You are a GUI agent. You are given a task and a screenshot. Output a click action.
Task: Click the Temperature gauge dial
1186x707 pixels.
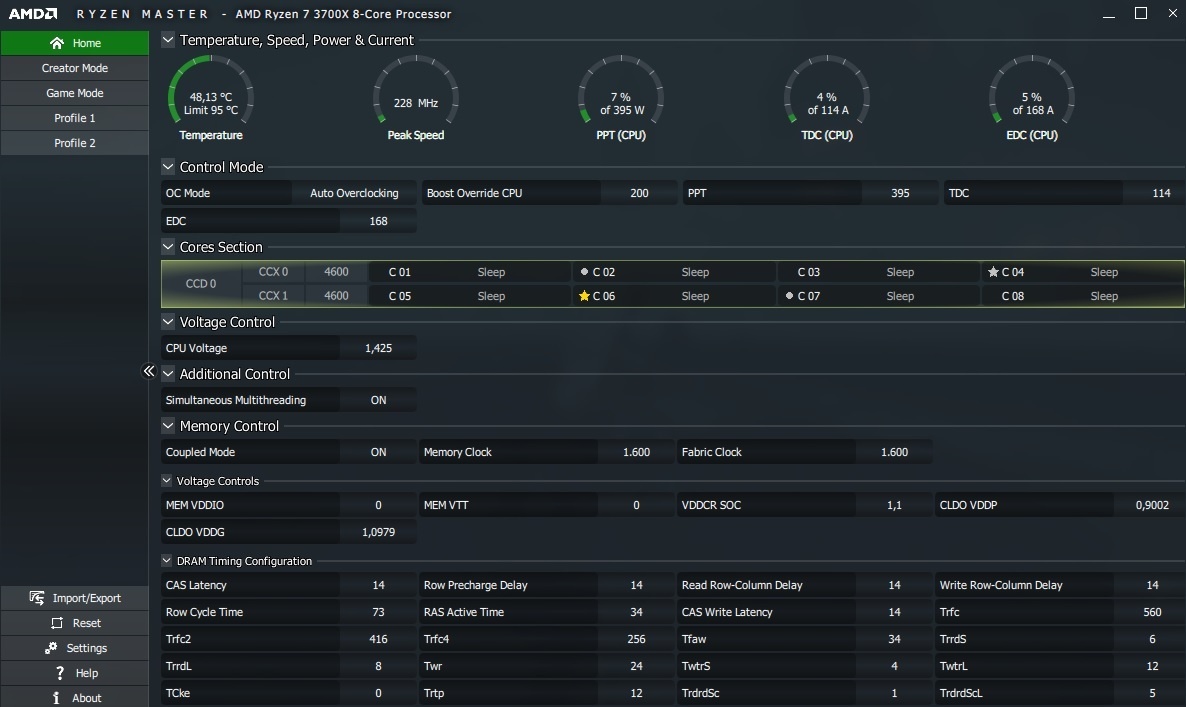click(x=210, y=91)
